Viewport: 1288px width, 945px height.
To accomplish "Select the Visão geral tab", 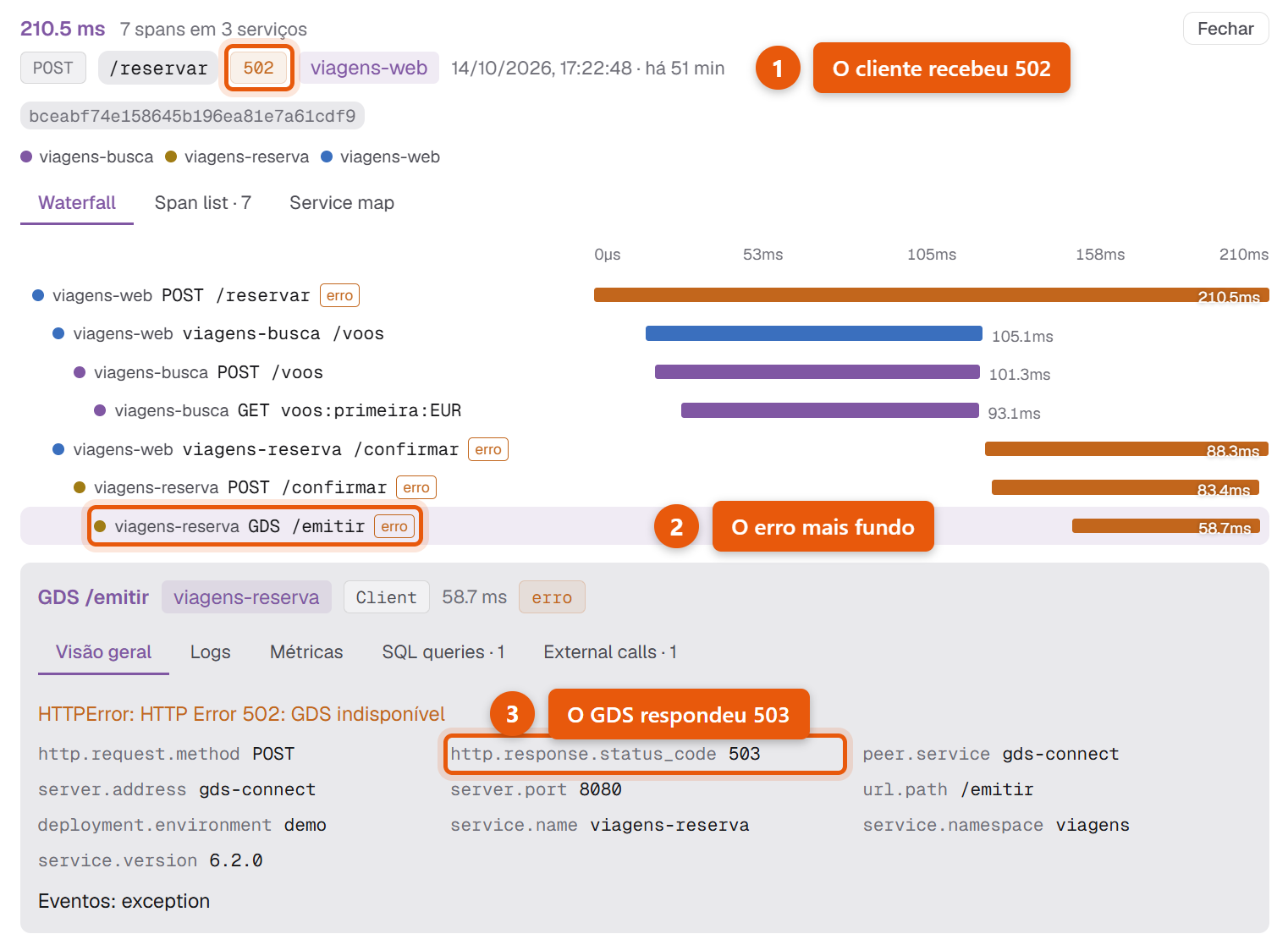I will pyautogui.click(x=103, y=652).
